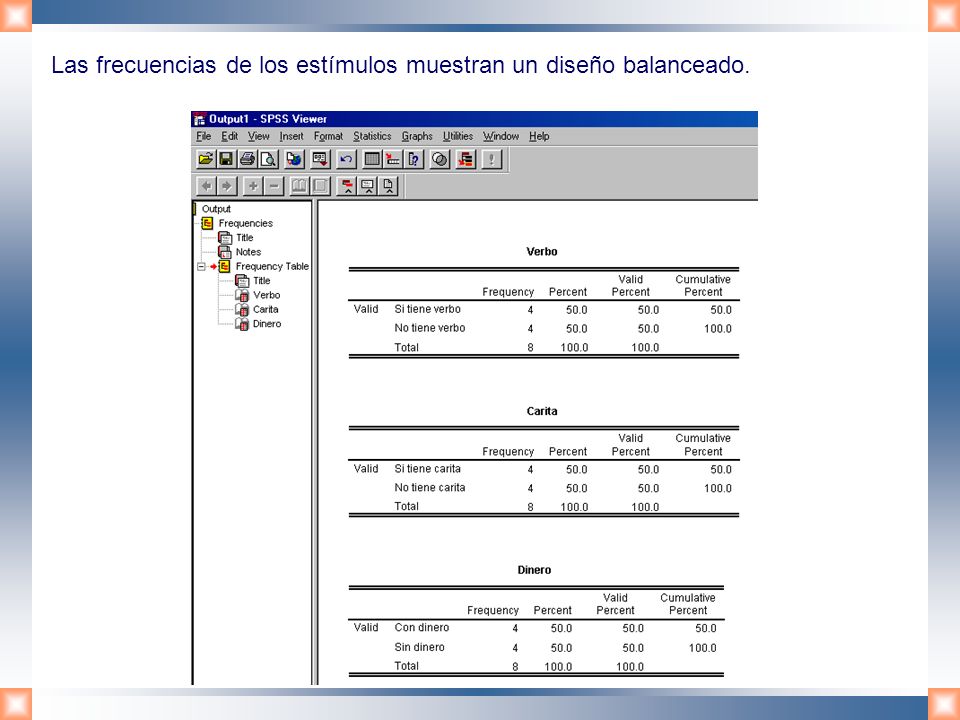The height and width of the screenshot is (720, 960).
Task: Click the Frequencies folder icon in outline
Action: pyautogui.click(x=208, y=223)
